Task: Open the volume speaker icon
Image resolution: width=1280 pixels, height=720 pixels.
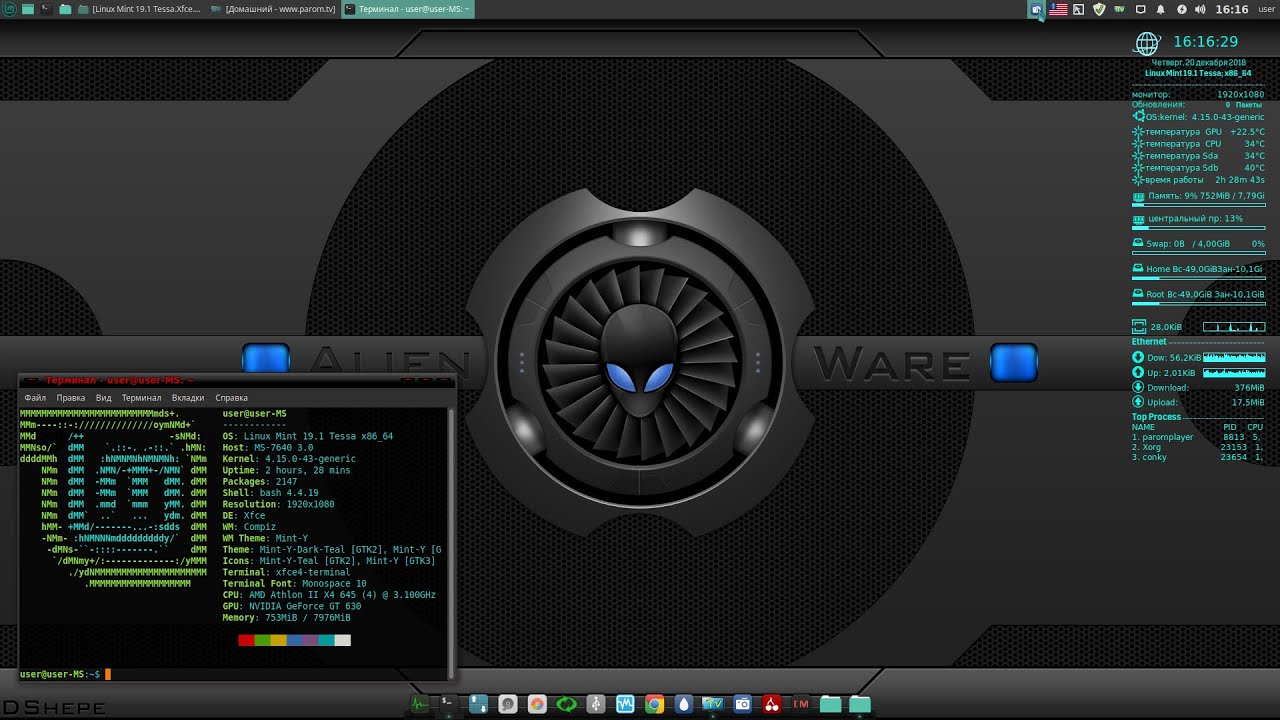Action: 1200,9
